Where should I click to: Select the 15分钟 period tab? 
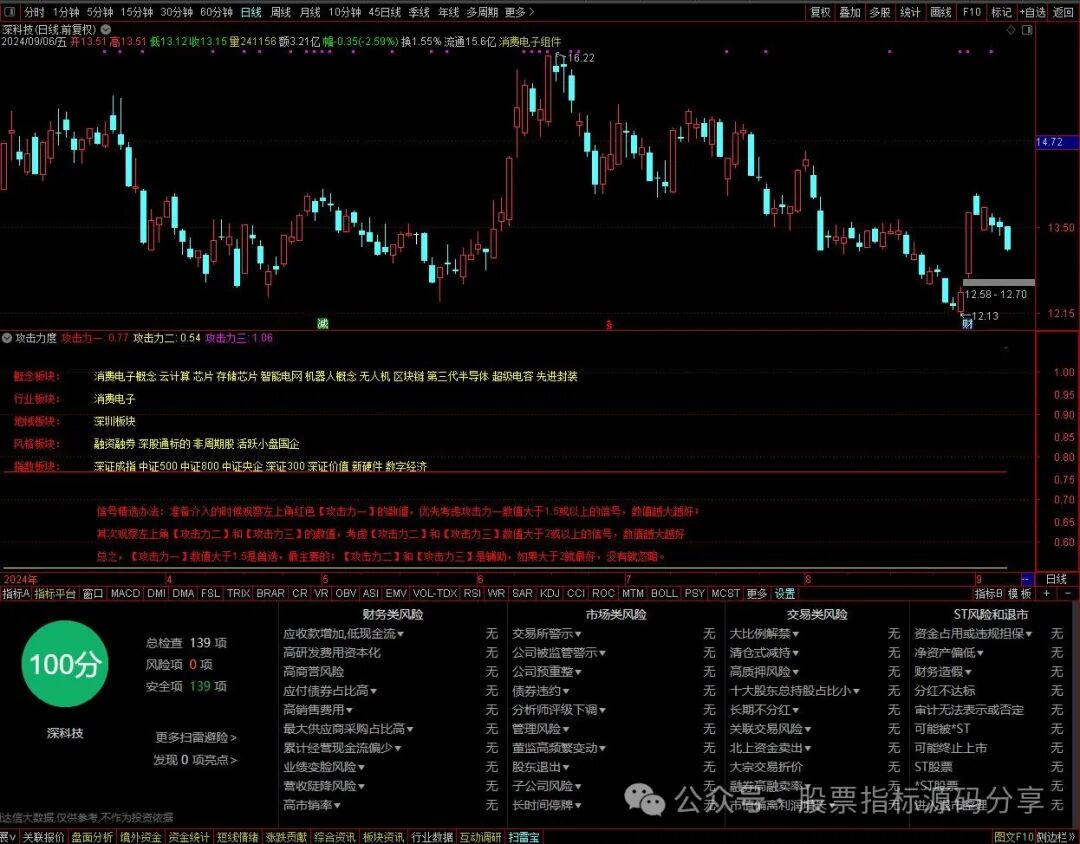pyautogui.click(x=136, y=12)
